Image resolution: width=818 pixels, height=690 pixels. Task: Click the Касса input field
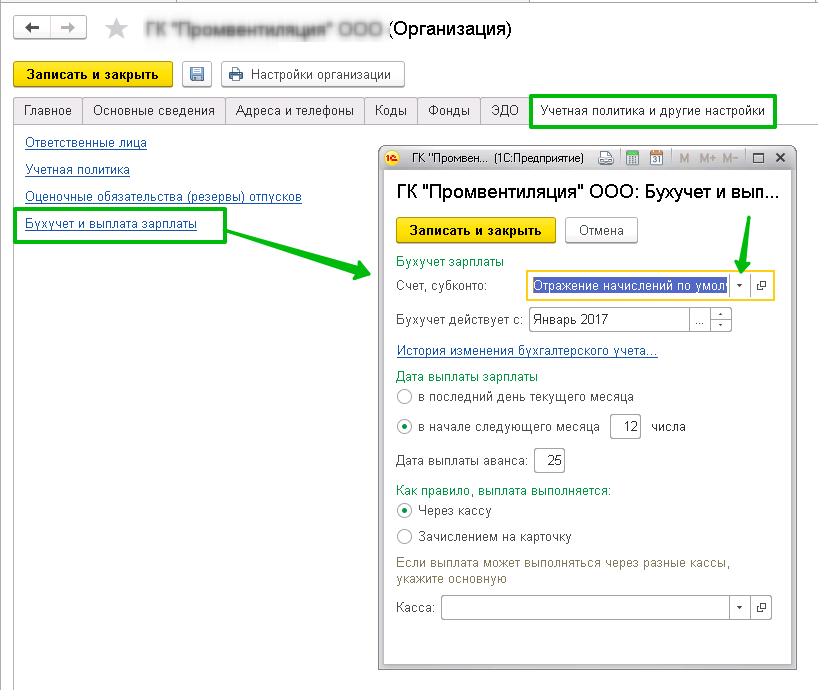click(x=585, y=608)
